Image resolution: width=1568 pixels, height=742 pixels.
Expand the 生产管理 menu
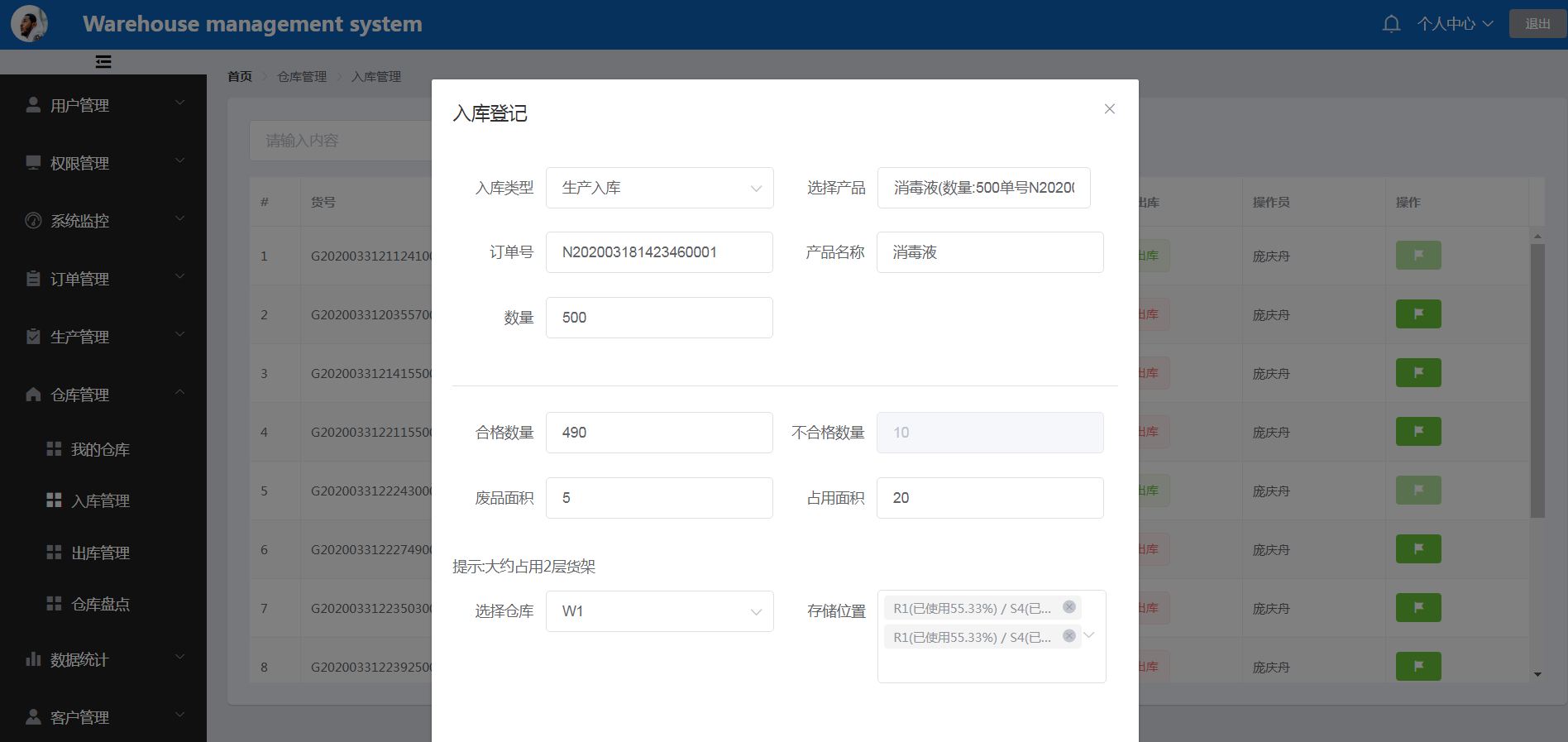click(x=179, y=334)
